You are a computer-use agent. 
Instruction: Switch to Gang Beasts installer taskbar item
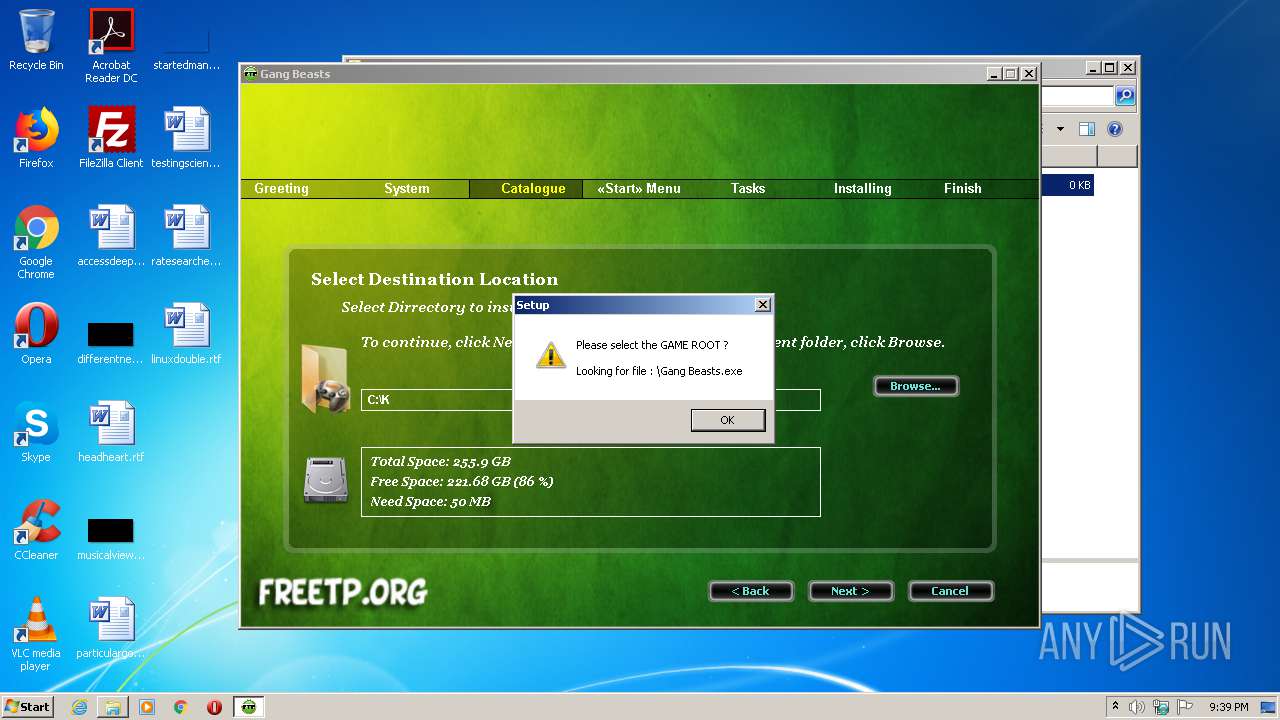tap(248, 707)
